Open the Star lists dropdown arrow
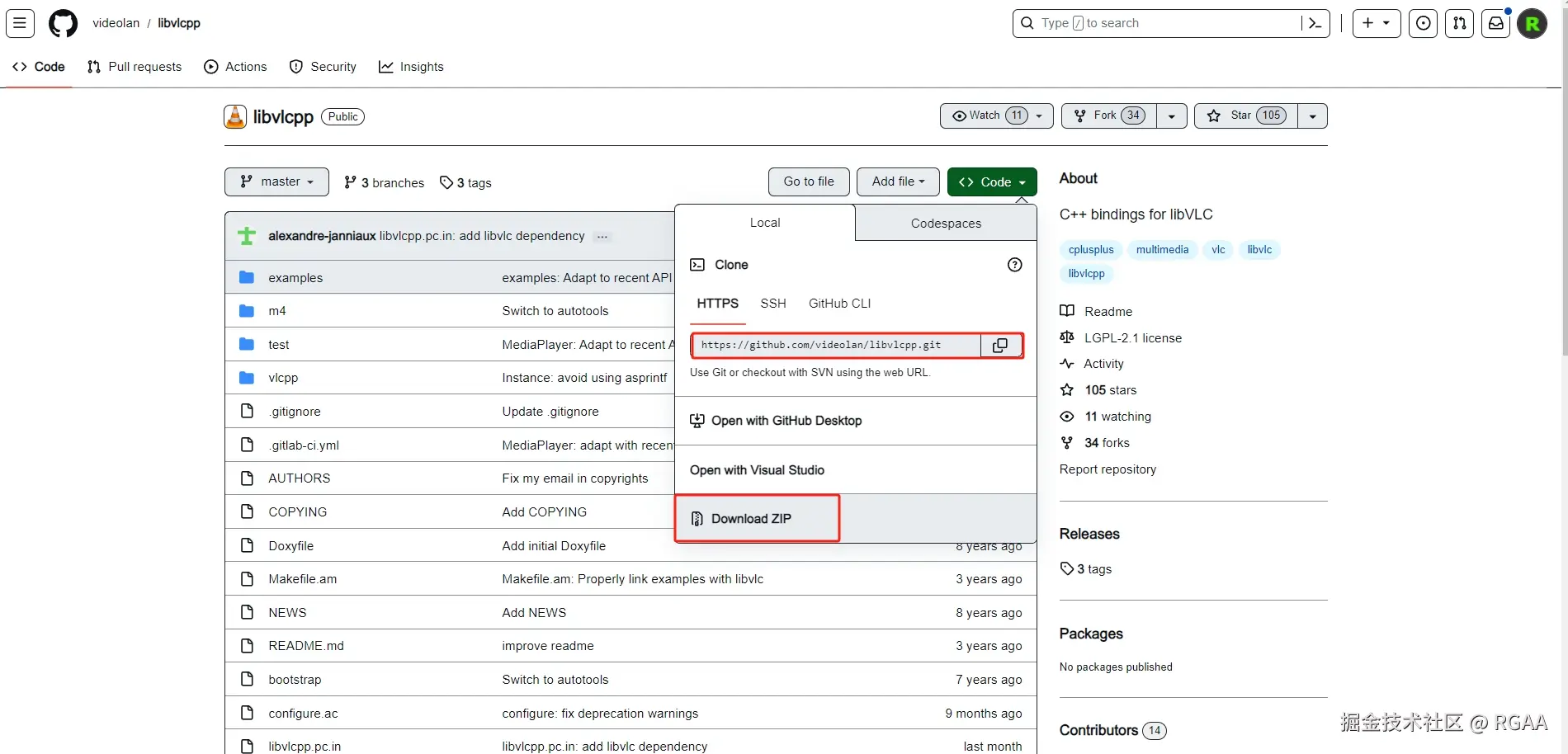Screen dimensions: 1568x754 1313,116
